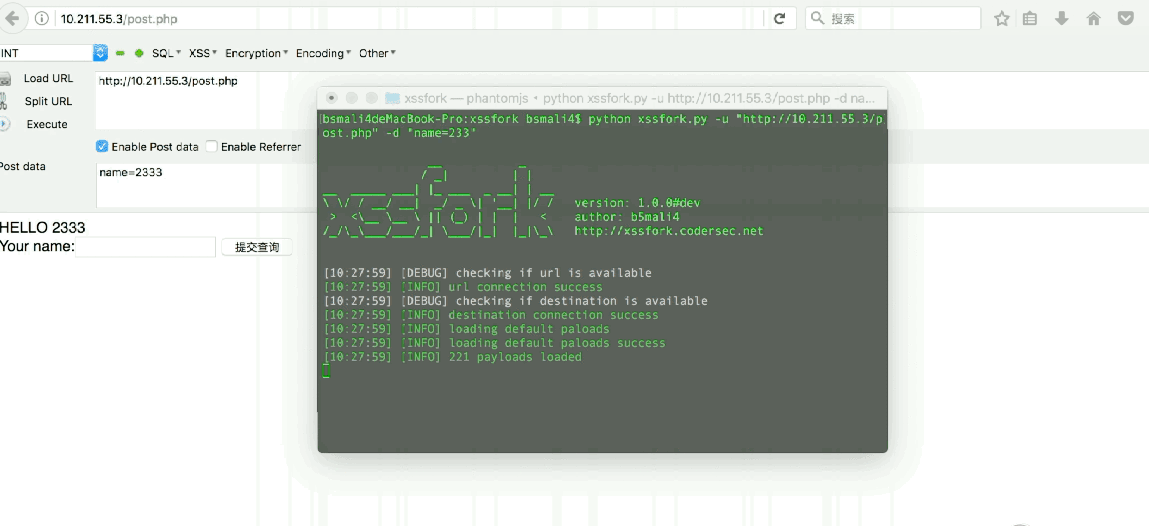Open the Pocket icon in toolbar
This screenshot has width=1149, height=526.
pyautogui.click(x=1126, y=19)
